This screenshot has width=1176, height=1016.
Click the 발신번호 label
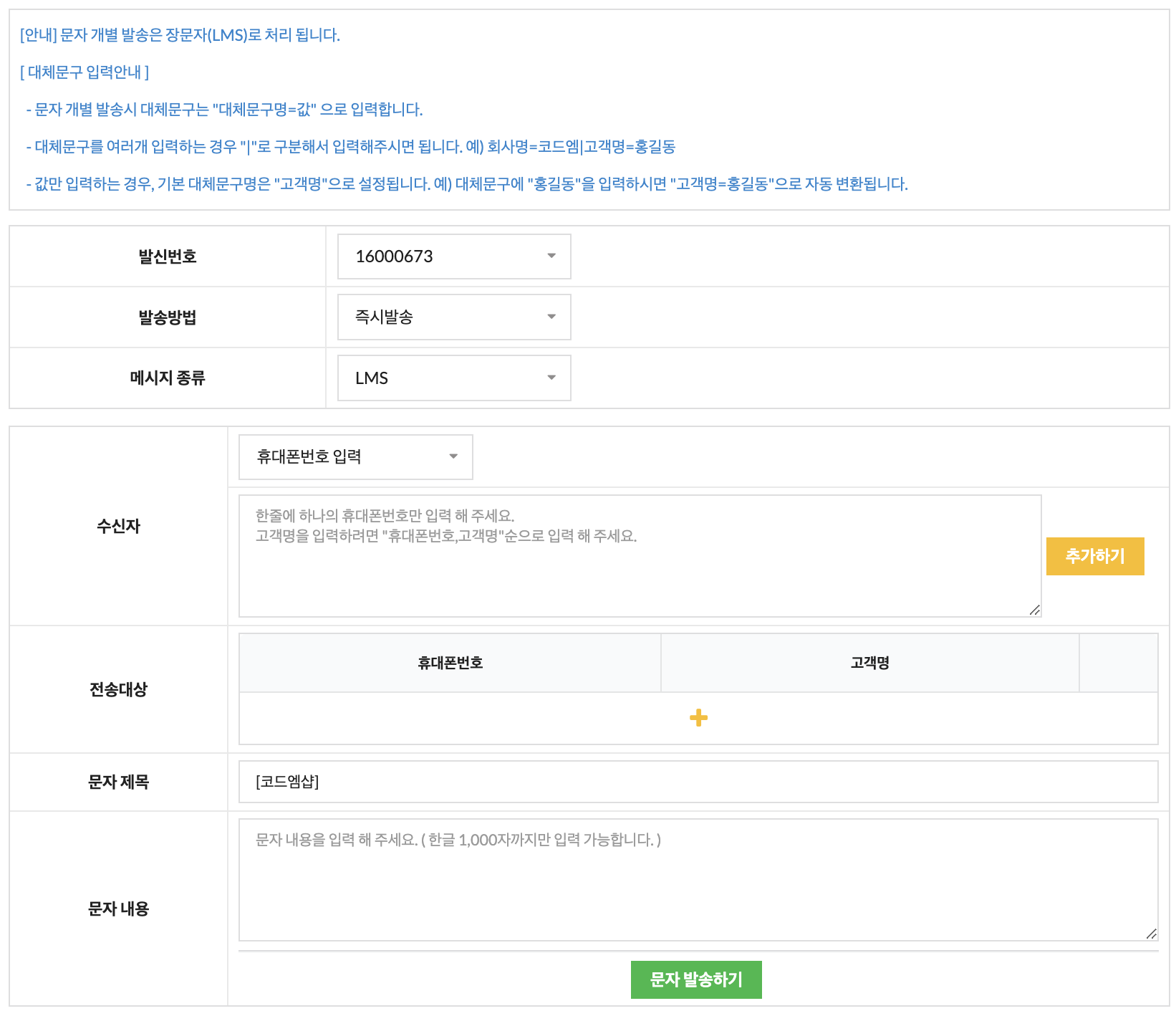(x=168, y=257)
